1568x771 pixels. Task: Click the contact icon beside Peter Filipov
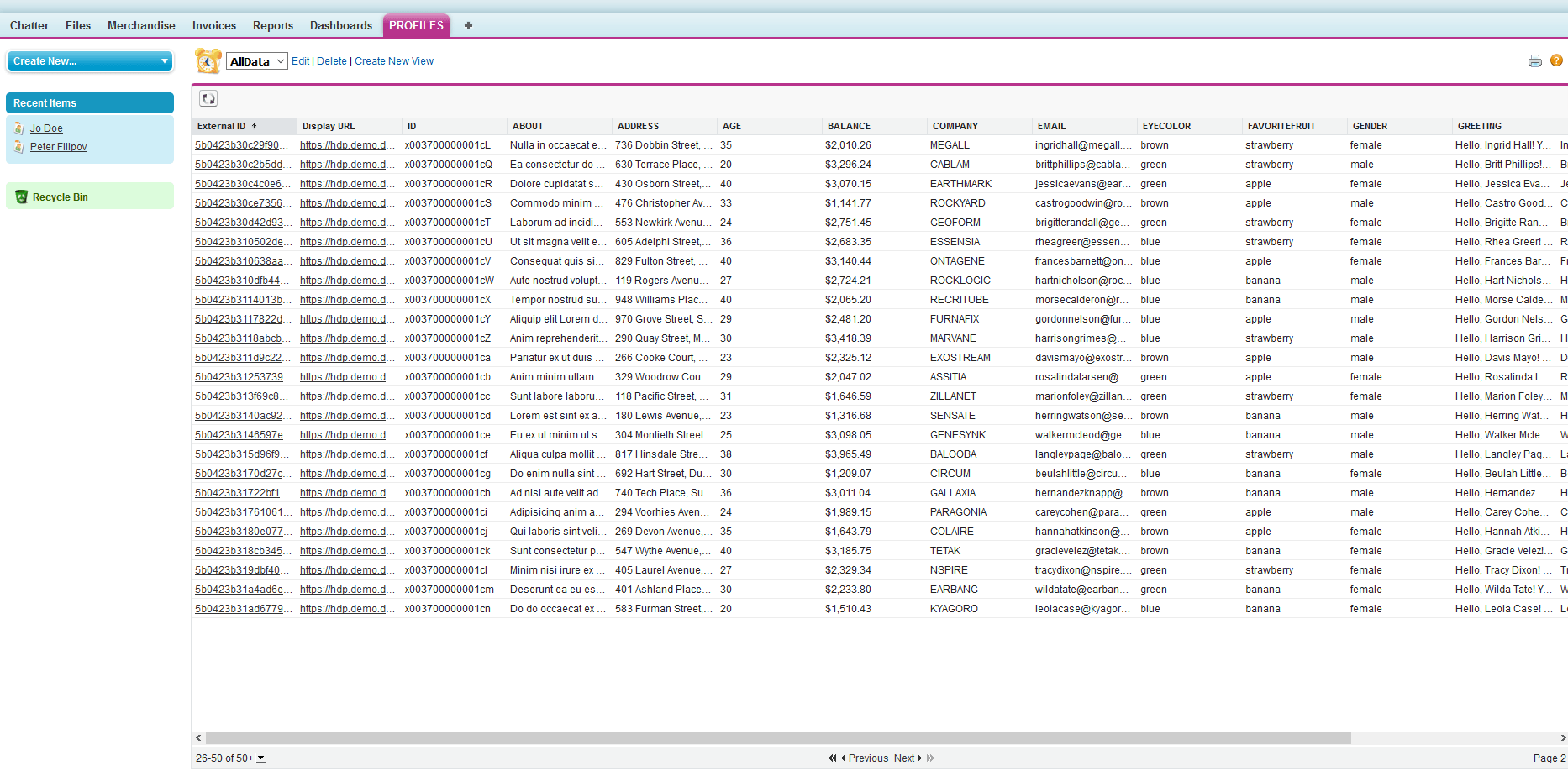point(19,147)
